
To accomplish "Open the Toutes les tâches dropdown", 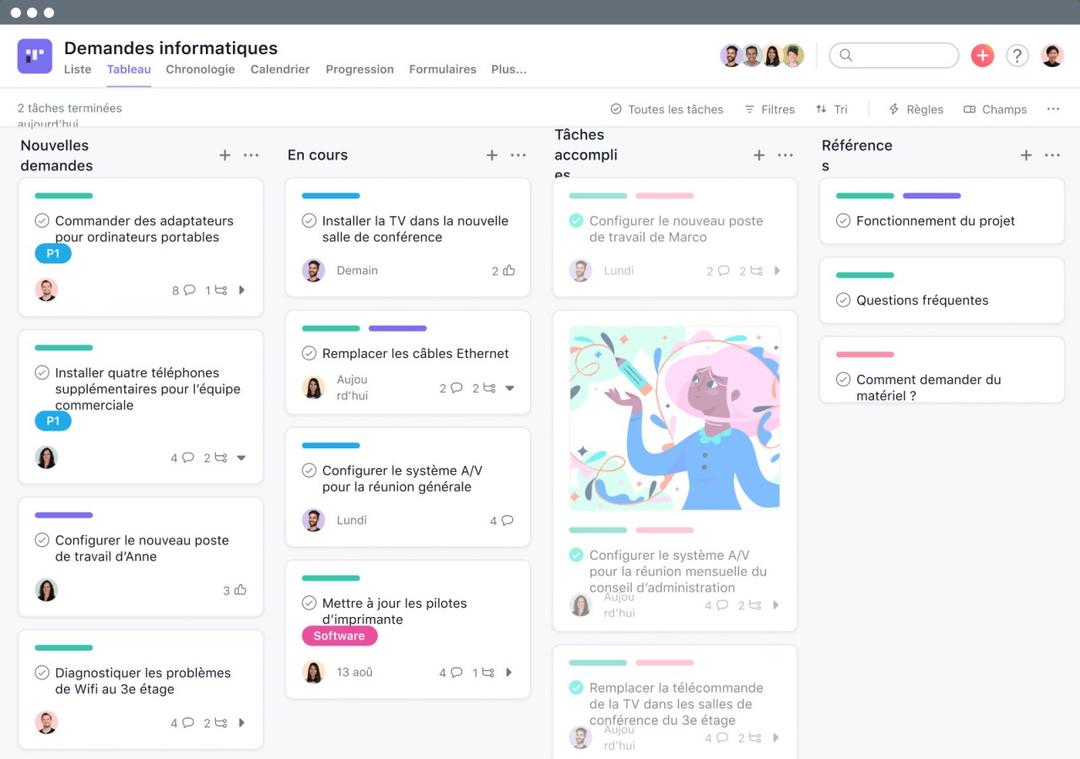I will point(666,109).
